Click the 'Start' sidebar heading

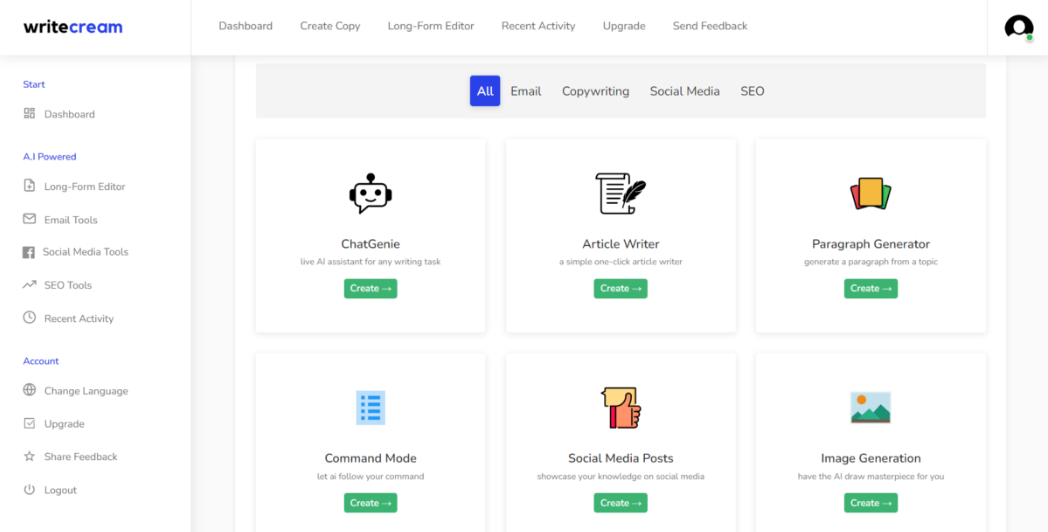pos(34,84)
